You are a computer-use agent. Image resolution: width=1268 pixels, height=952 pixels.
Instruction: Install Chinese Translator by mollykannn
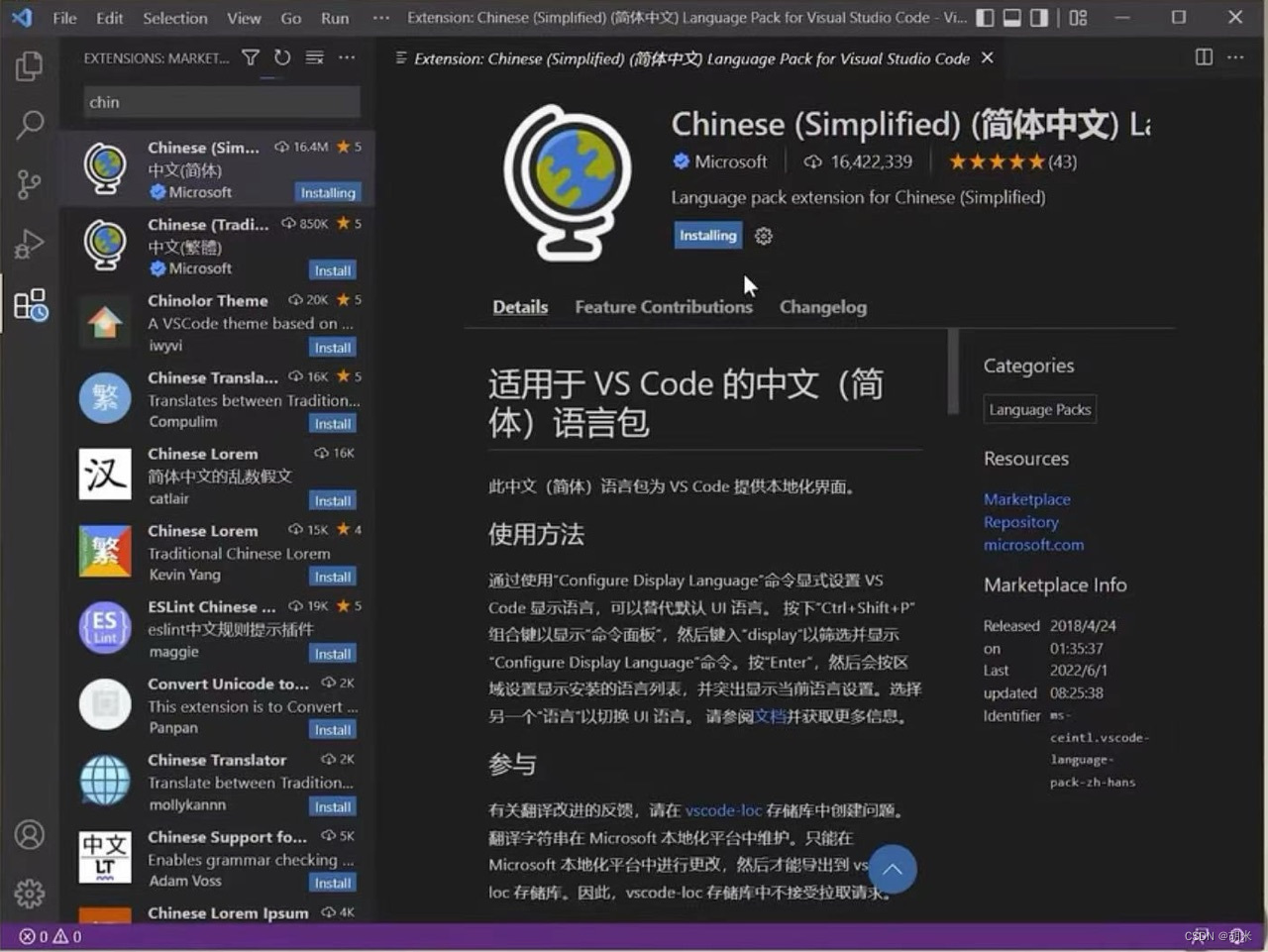[x=333, y=806]
